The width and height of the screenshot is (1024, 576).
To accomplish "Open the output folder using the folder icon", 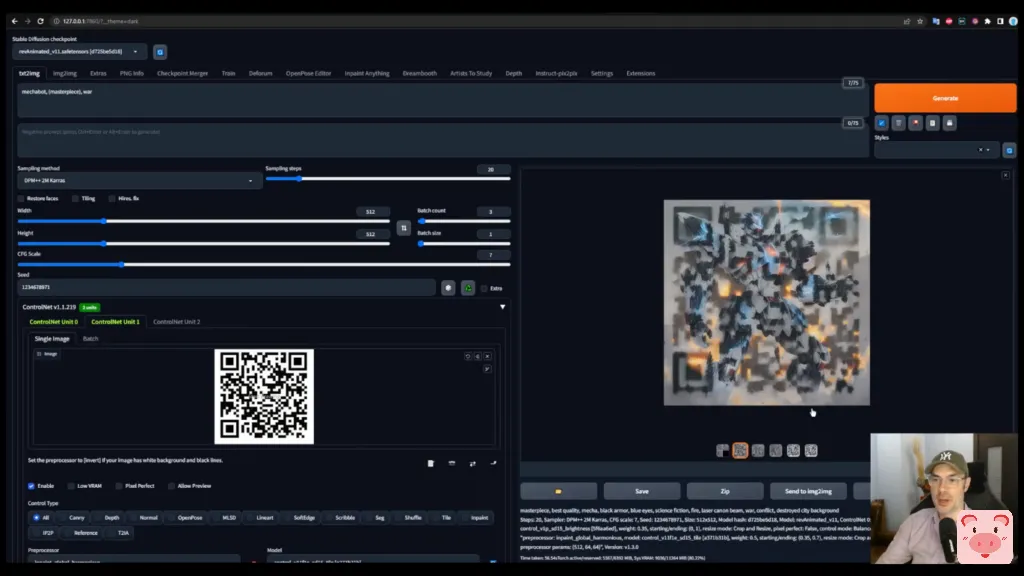I will click(558, 491).
